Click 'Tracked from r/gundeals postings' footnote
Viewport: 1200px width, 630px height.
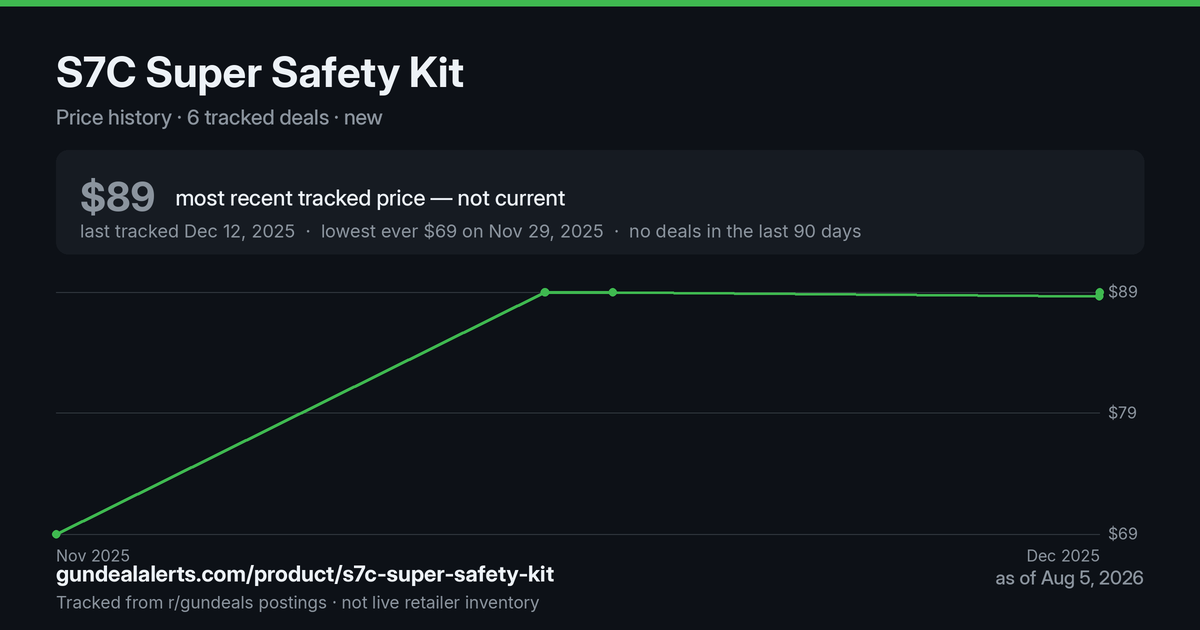tap(191, 603)
